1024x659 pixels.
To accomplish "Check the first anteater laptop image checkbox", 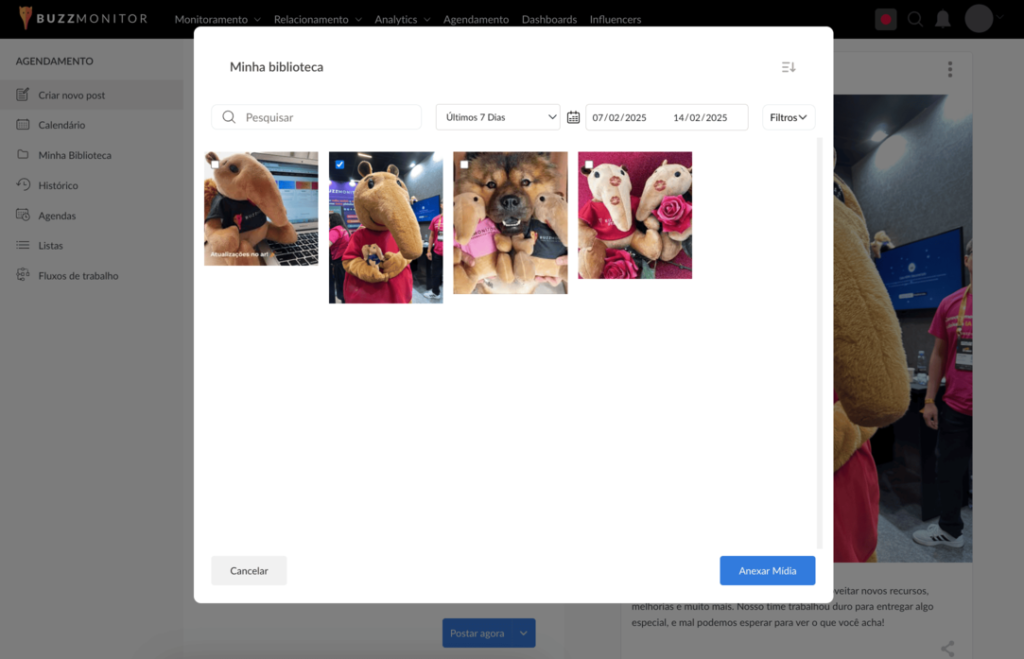I will (215, 164).
